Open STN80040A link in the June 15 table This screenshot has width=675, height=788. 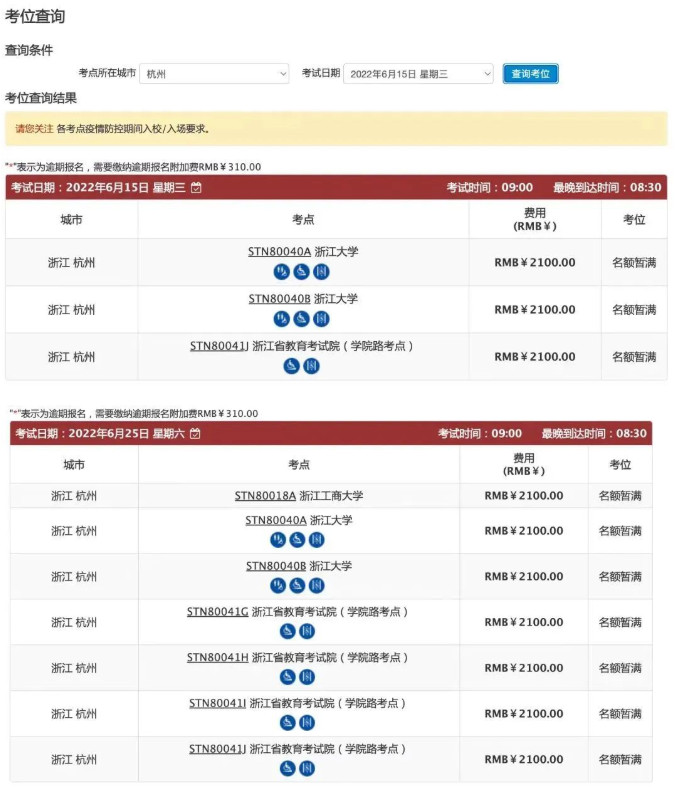(x=279, y=252)
